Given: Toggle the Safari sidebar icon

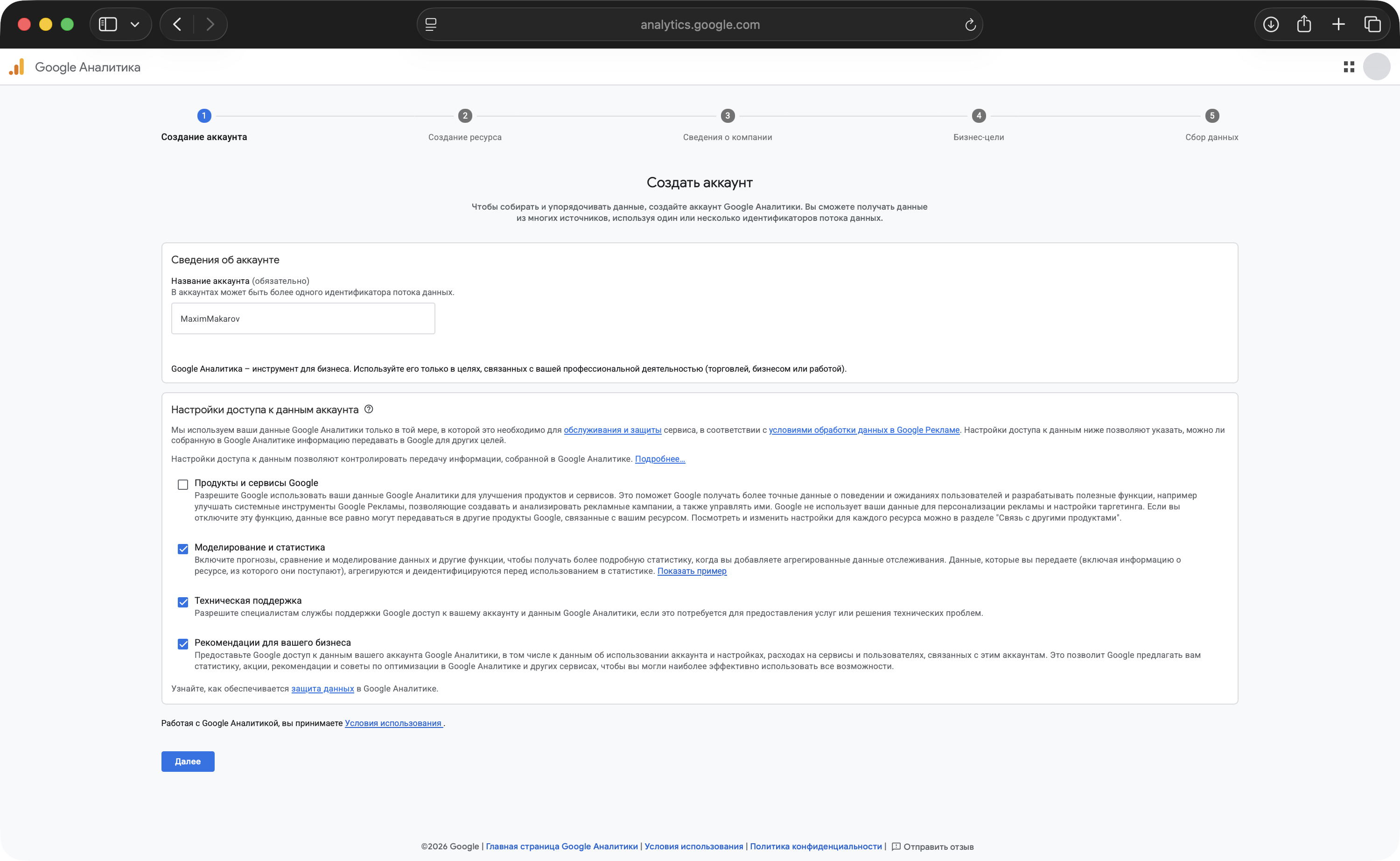Looking at the screenshot, I should point(107,24).
